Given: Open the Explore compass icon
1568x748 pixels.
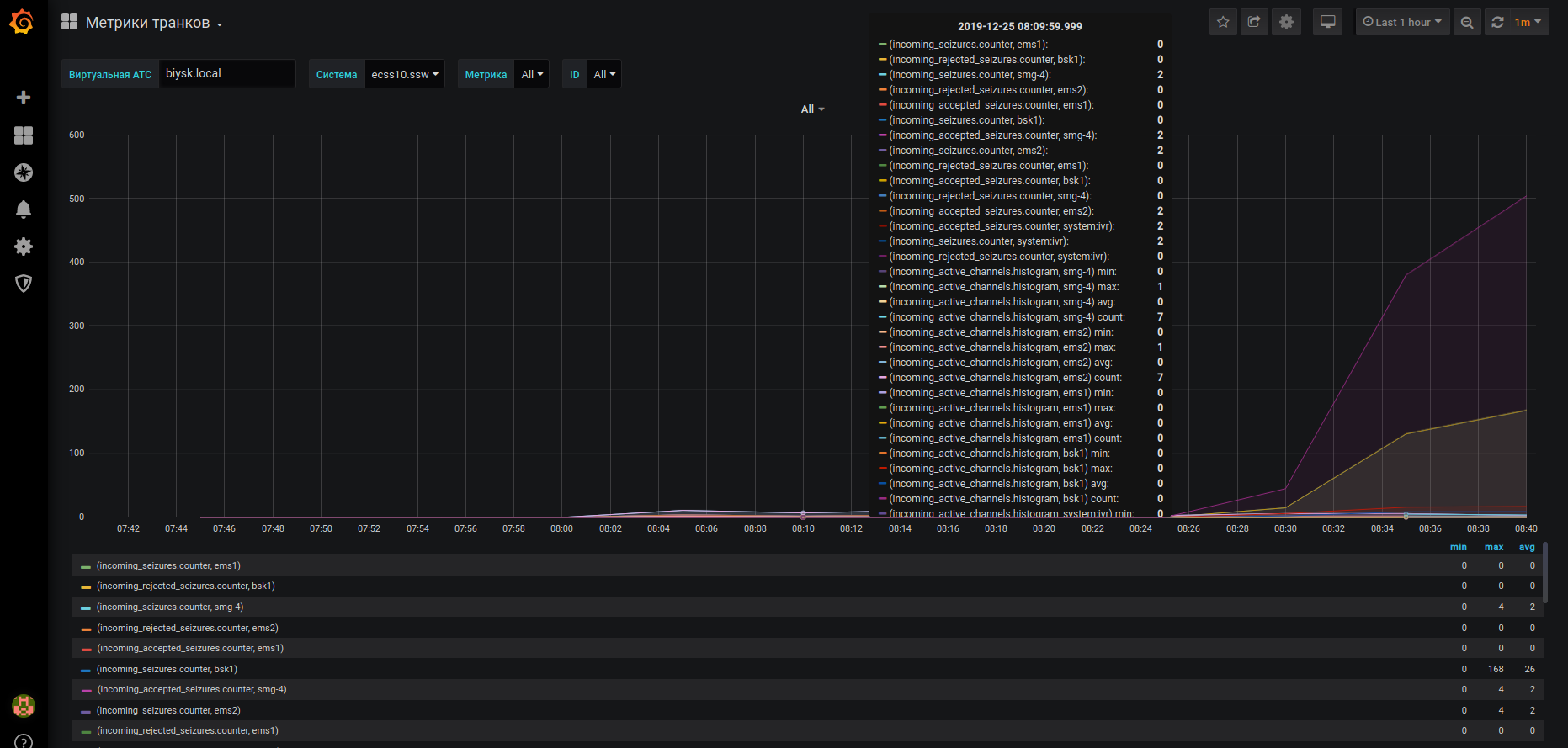Looking at the screenshot, I should (x=24, y=172).
